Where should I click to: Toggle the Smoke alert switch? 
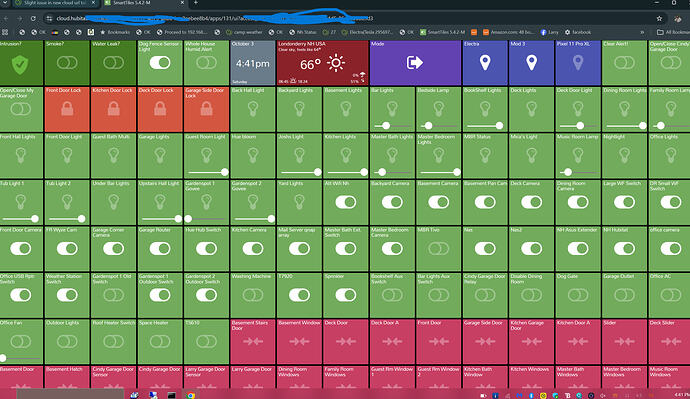67,63
